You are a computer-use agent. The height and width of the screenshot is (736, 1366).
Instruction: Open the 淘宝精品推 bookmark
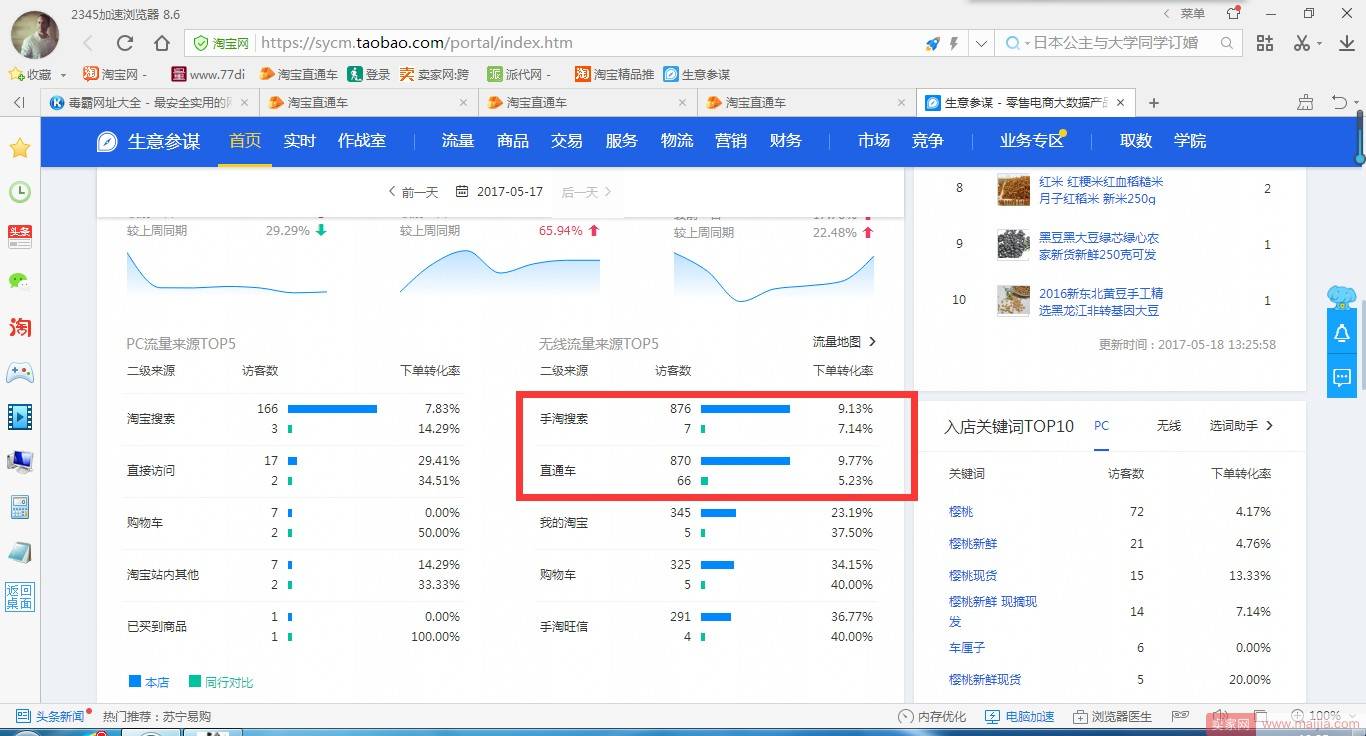pyautogui.click(x=614, y=75)
